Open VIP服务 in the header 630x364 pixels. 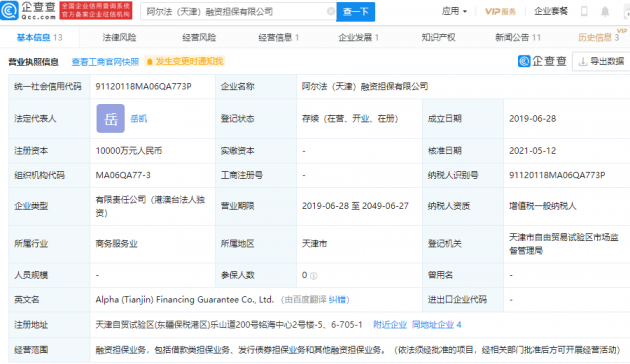point(500,12)
